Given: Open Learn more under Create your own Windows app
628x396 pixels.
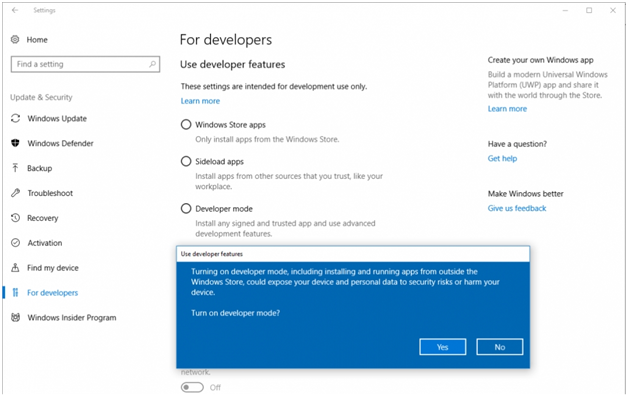Looking at the screenshot, I should click(507, 109).
